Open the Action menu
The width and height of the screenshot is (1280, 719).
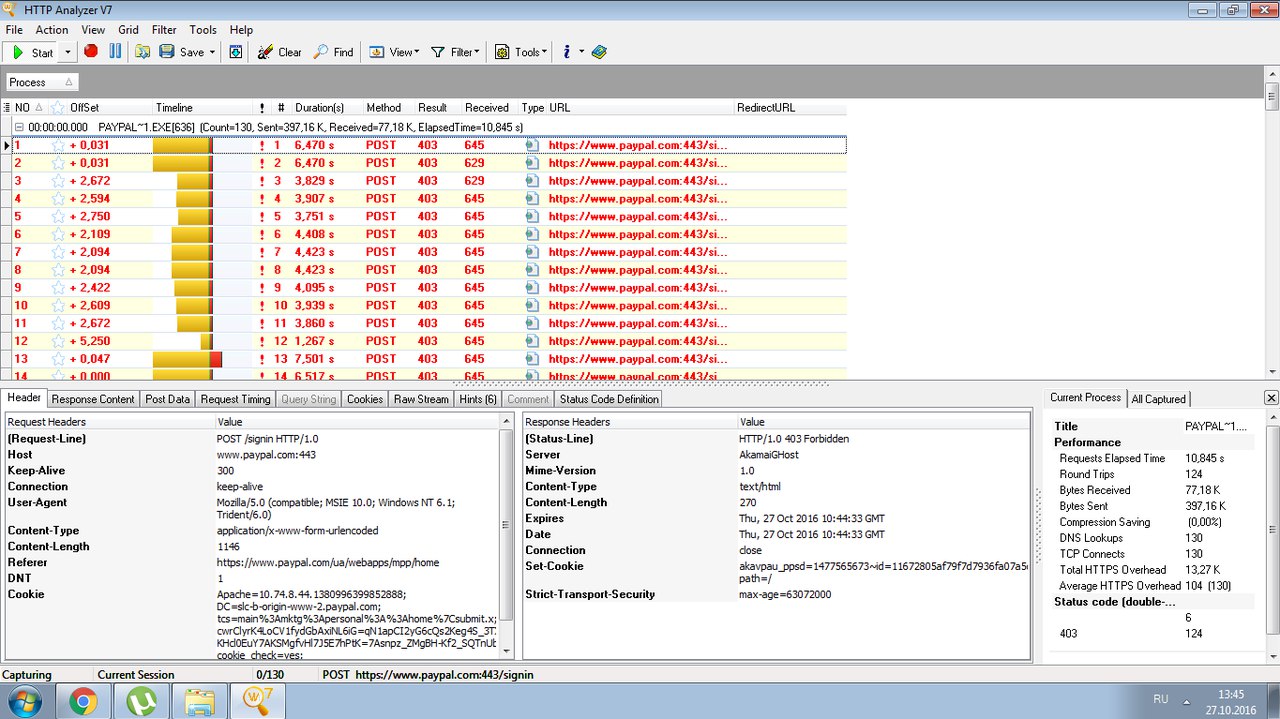(52, 30)
